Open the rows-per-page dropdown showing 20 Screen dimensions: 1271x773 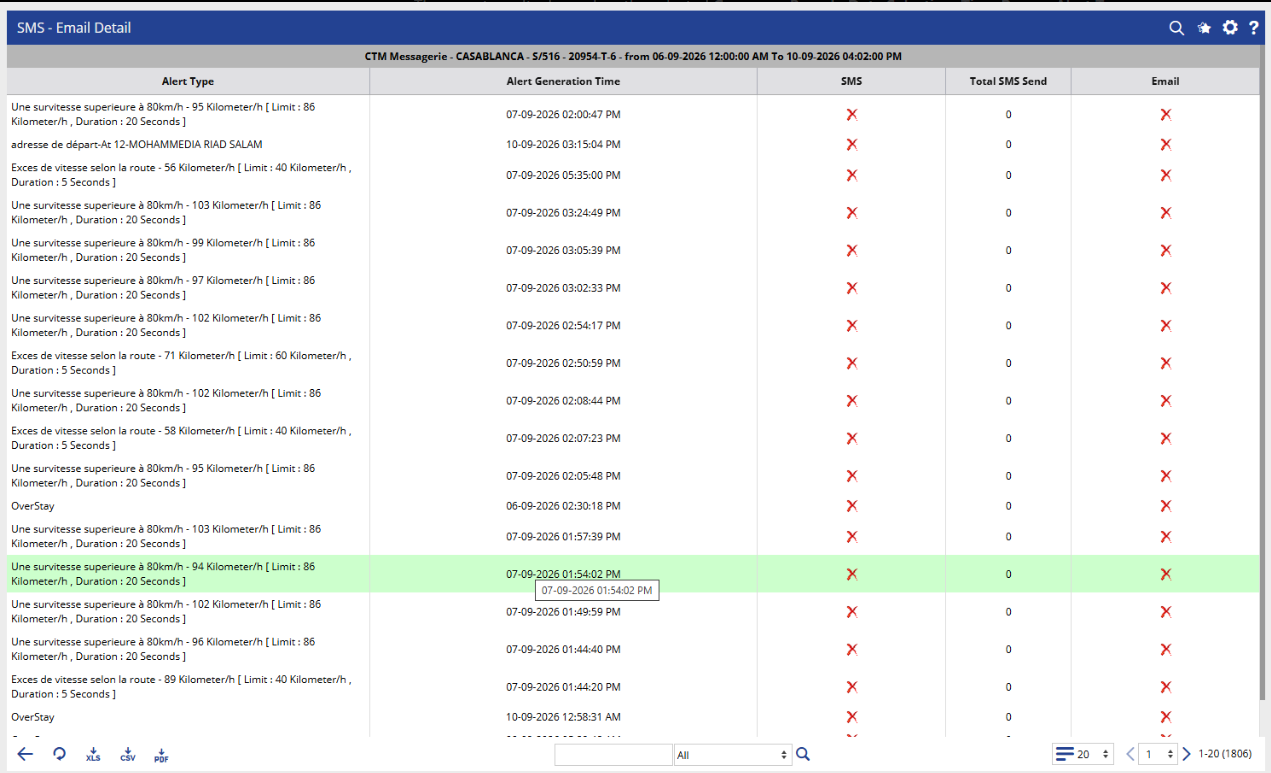pos(1083,754)
